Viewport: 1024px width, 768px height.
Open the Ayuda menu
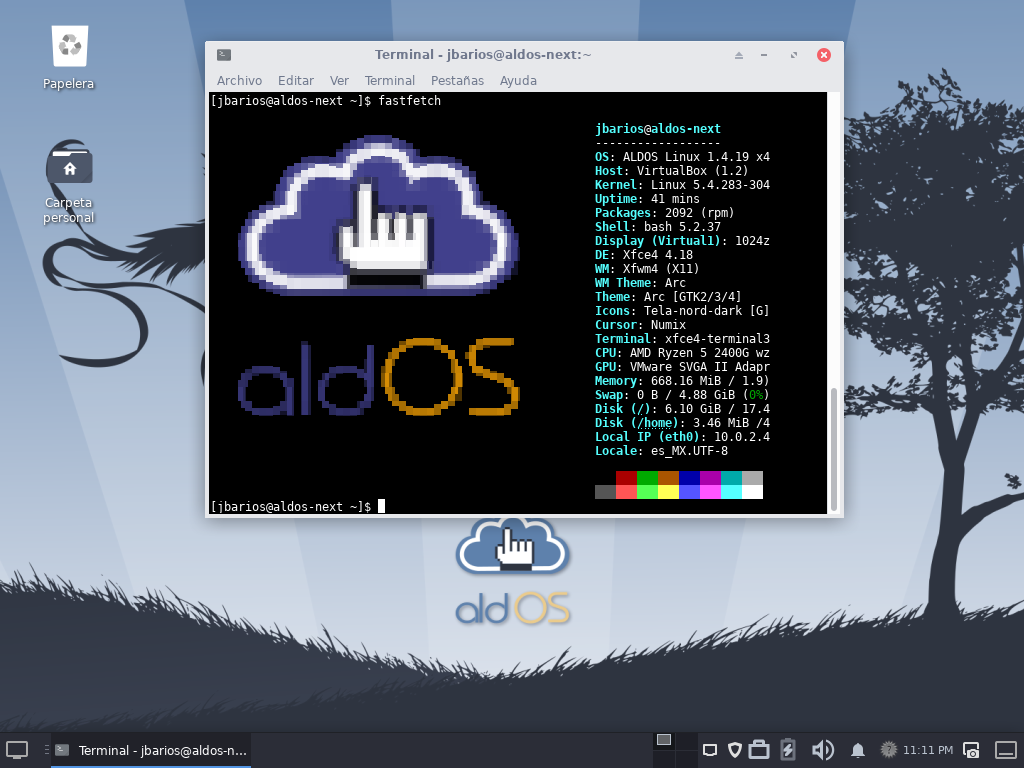[518, 80]
